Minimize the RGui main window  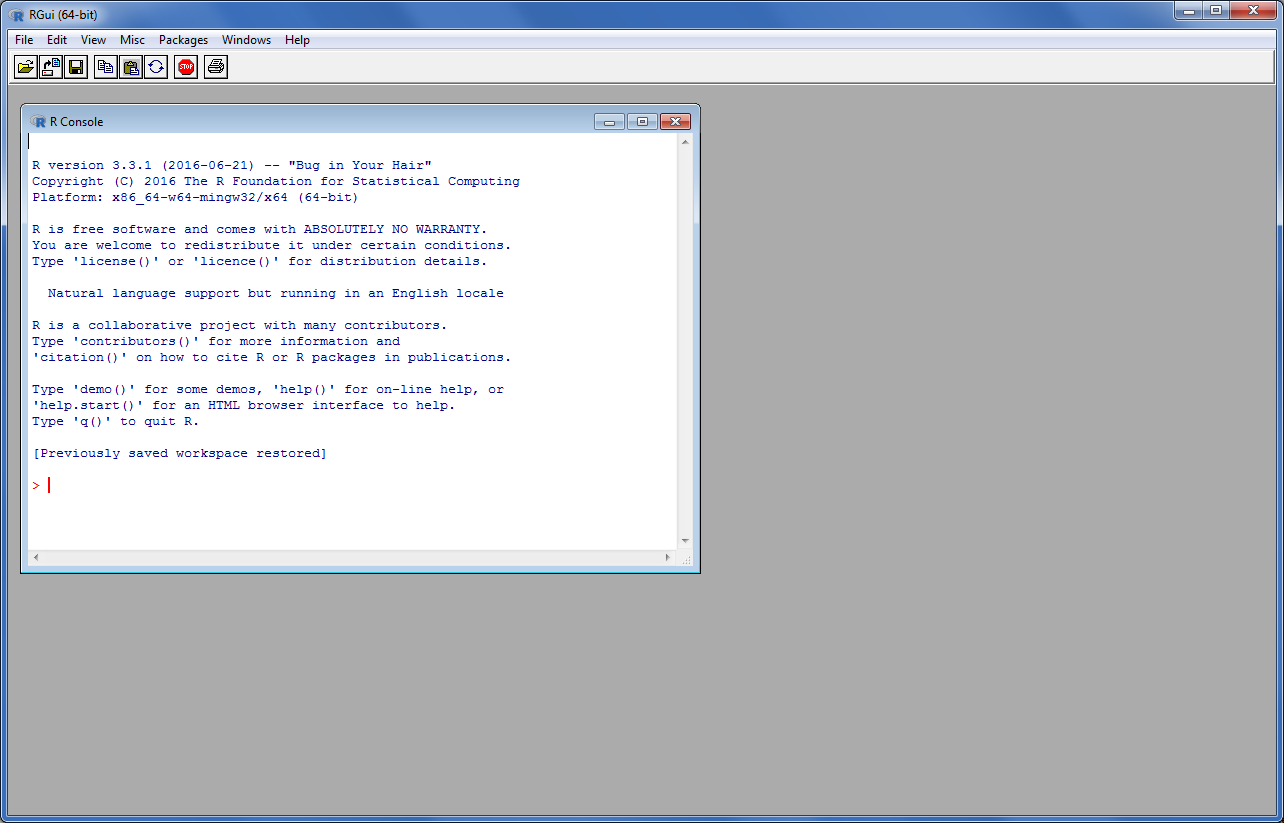coord(1188,11)
